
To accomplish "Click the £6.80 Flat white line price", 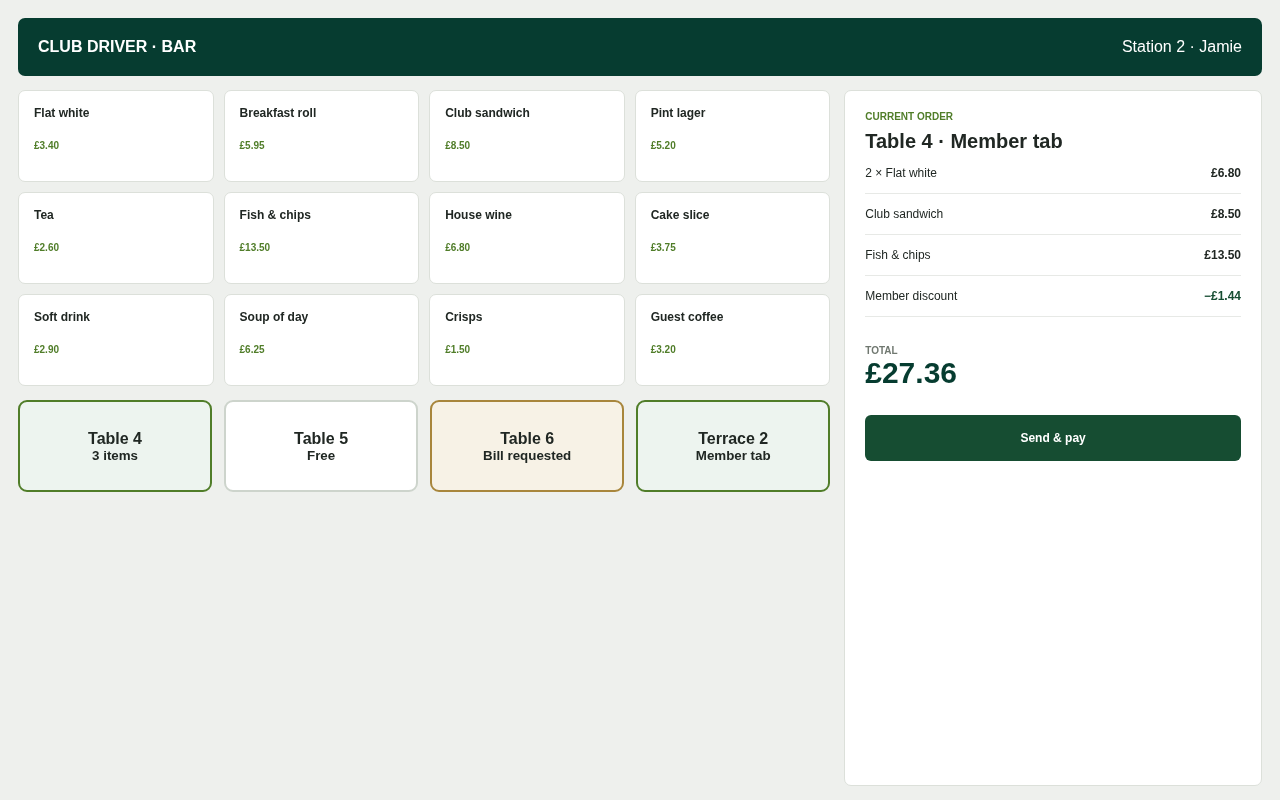I will click(1226, 173).
